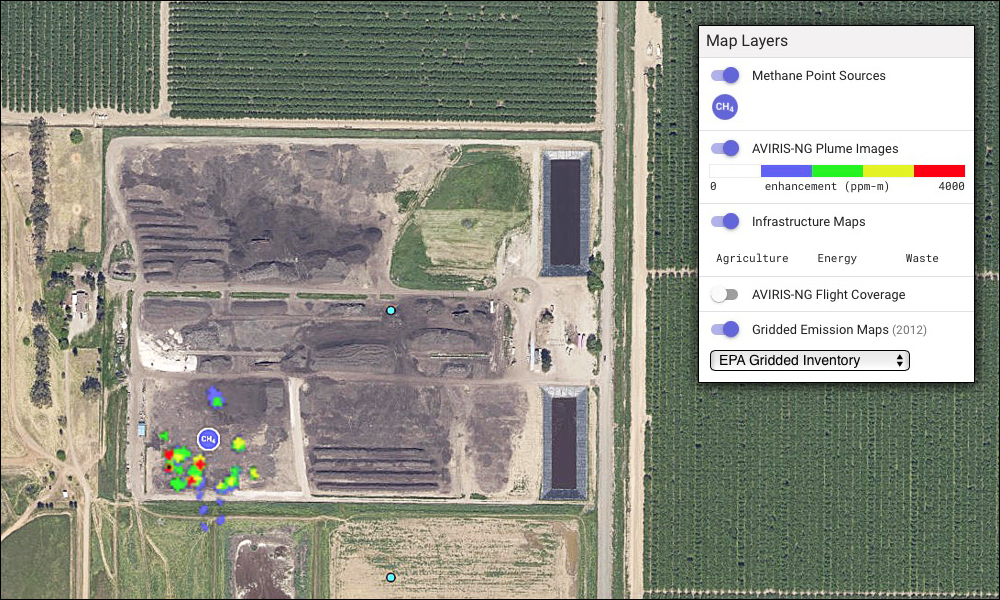Click the AVIRIS-NG Plume Images label
Image resolution: width=1000 pixels, height=600 pixels.
coord(825,149)
